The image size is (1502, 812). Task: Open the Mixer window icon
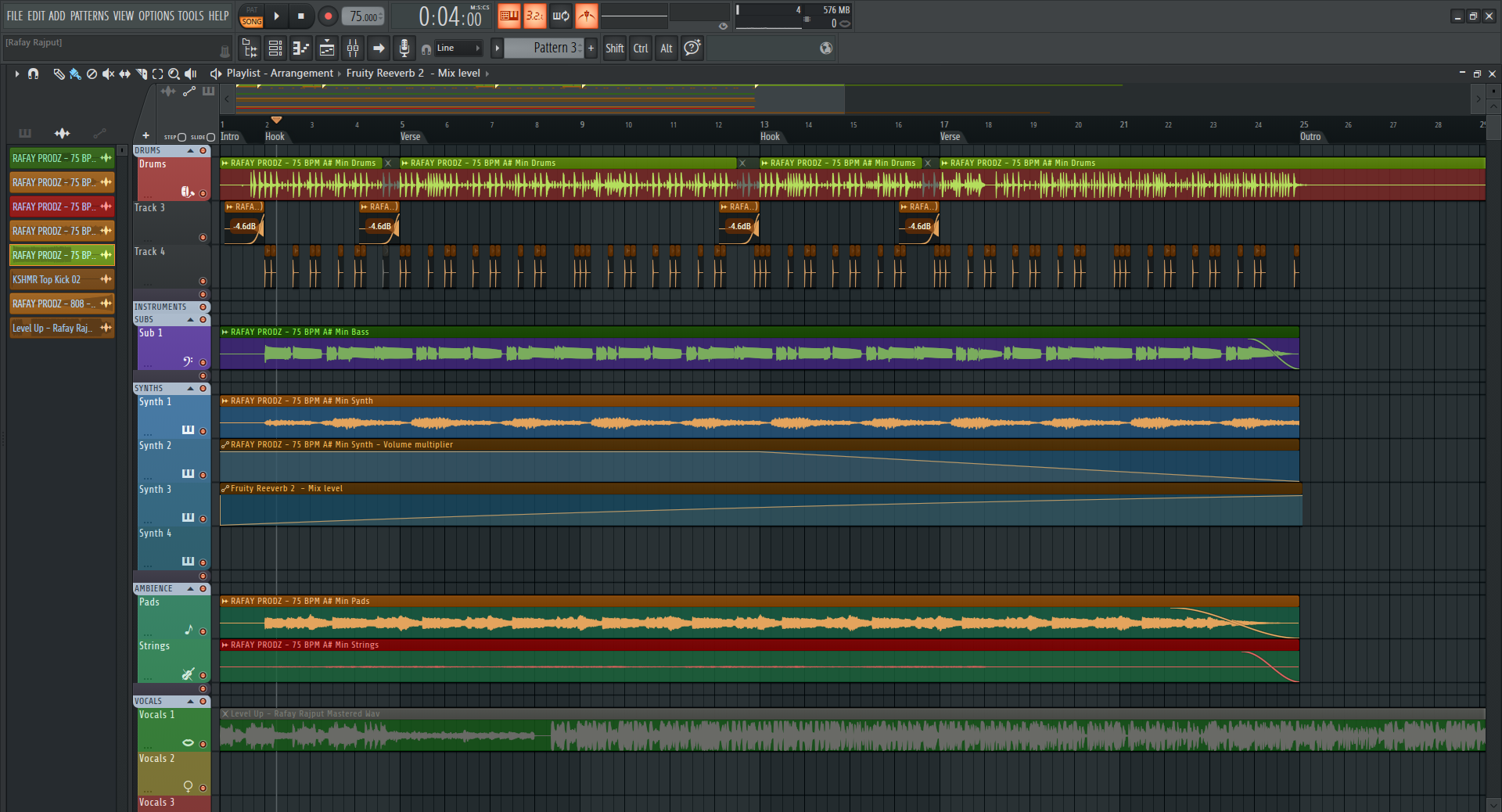pyautogui.click(x=353, y=49)
